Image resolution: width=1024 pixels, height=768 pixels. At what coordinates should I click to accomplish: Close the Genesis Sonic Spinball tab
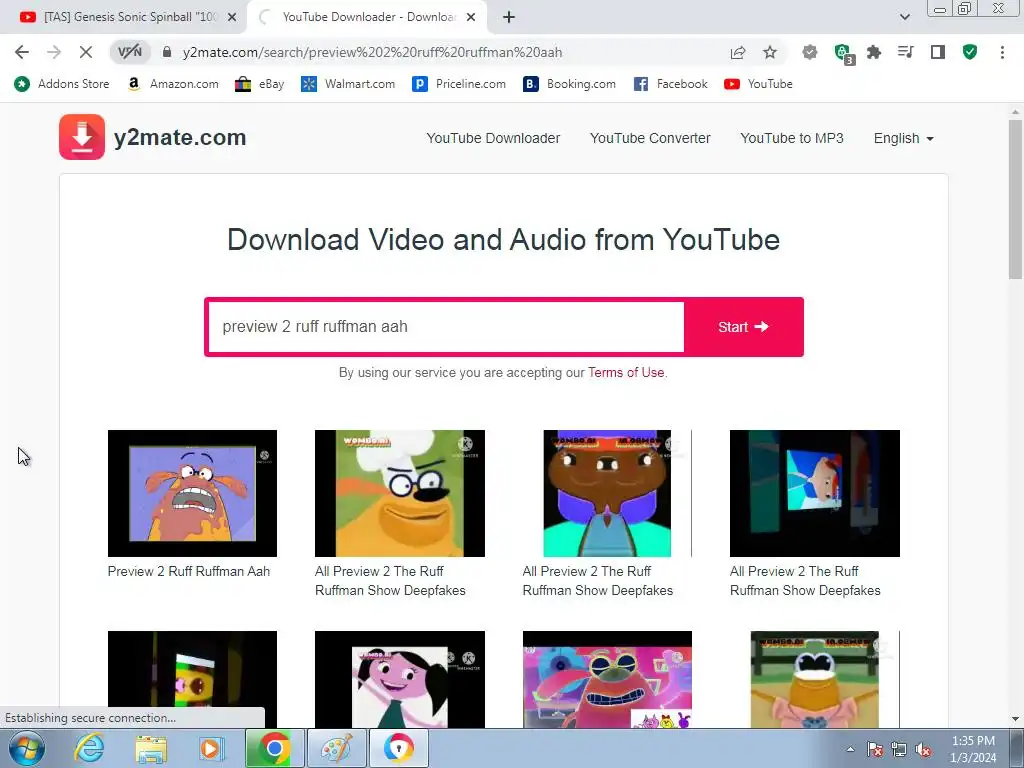tap(232, 18)
